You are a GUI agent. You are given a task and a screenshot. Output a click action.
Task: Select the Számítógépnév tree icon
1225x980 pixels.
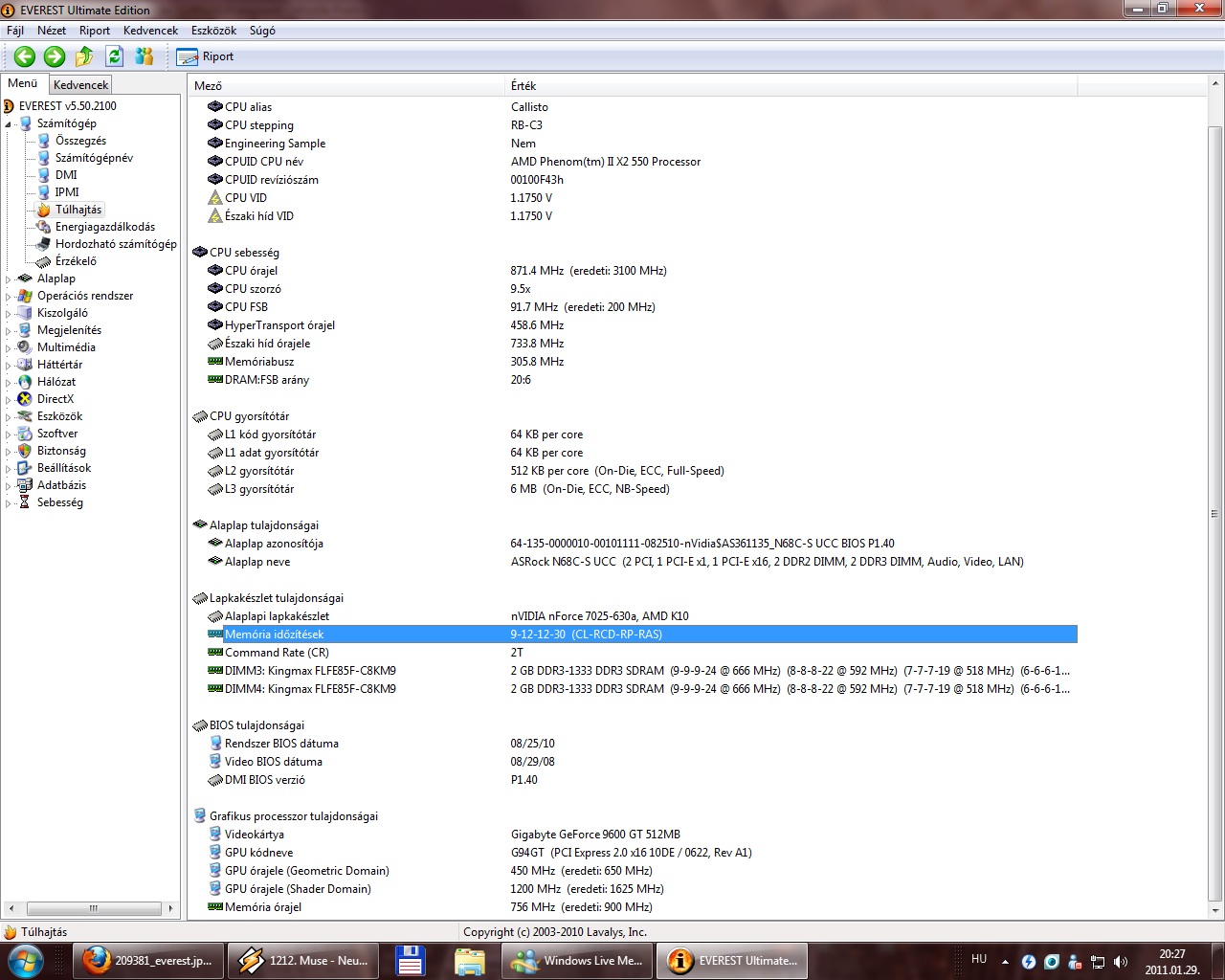pos(43,158)
